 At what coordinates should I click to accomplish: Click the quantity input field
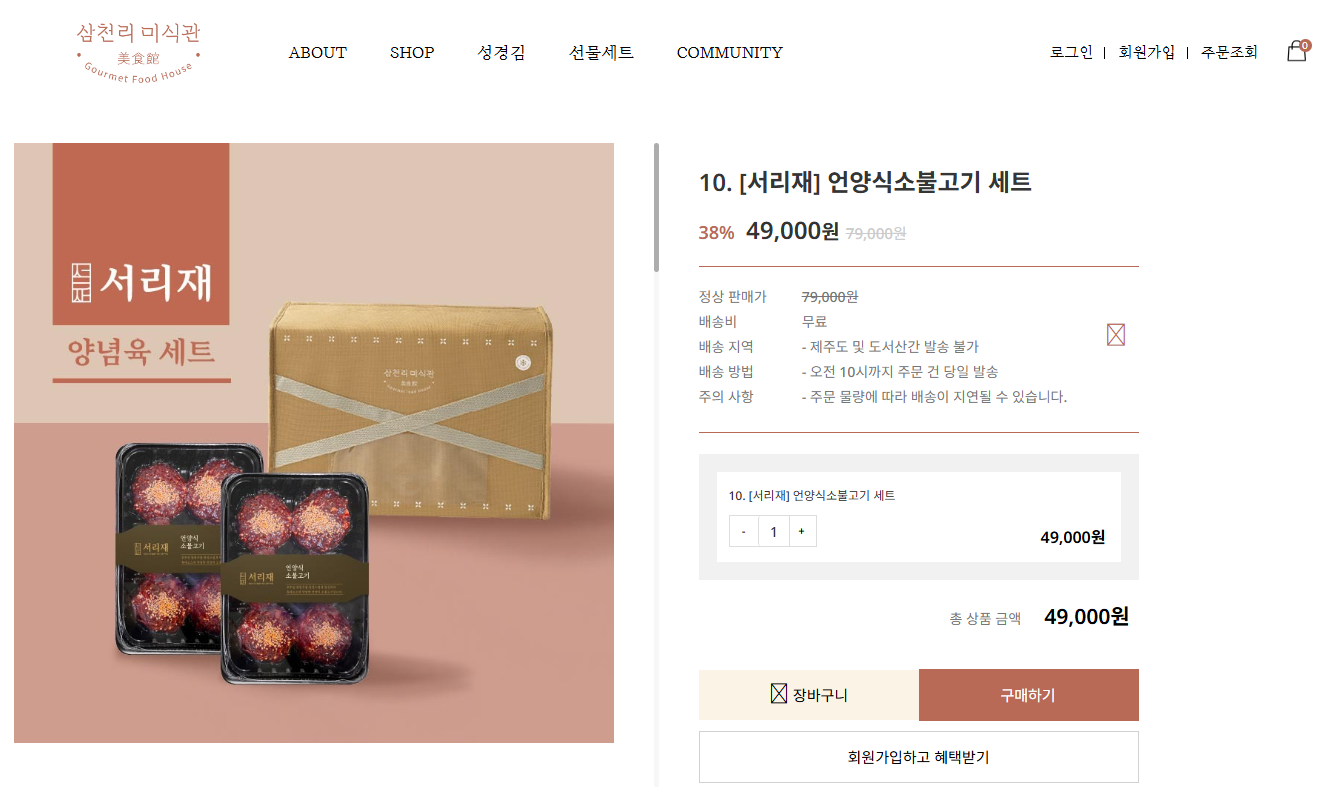774,532
